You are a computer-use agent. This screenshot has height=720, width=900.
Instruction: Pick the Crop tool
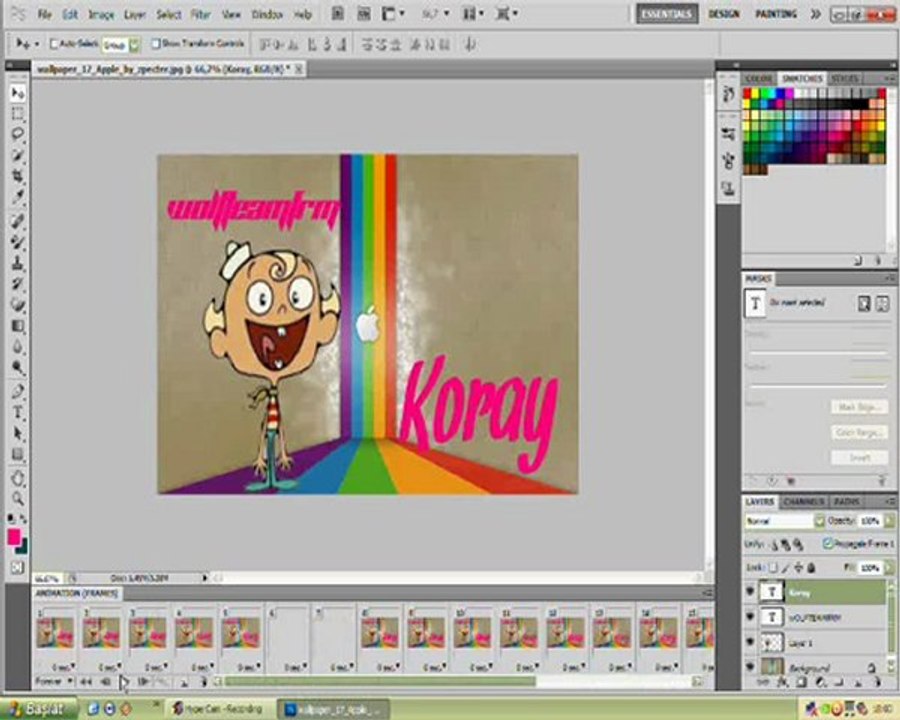pyautogui.click(x=18, y=177)
